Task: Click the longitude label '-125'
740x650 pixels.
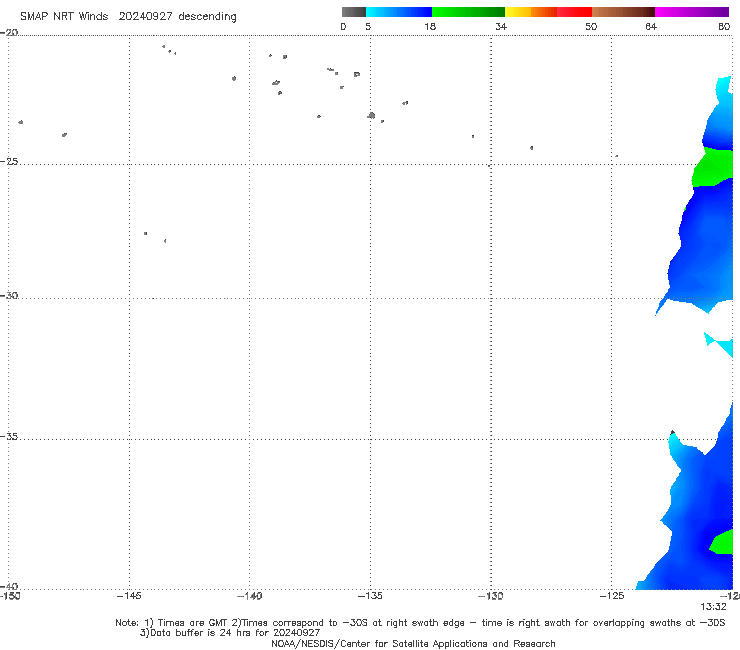Action: click(x=612, y=596)
